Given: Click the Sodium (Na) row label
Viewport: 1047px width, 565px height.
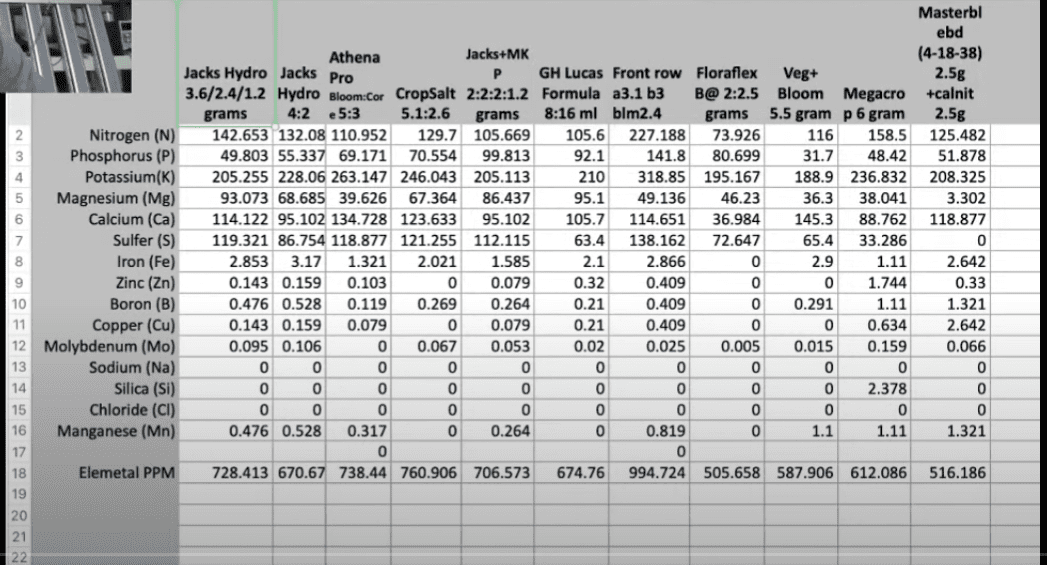Looking at the screenshot, I should pyautogui.click(x=132, y=368).
